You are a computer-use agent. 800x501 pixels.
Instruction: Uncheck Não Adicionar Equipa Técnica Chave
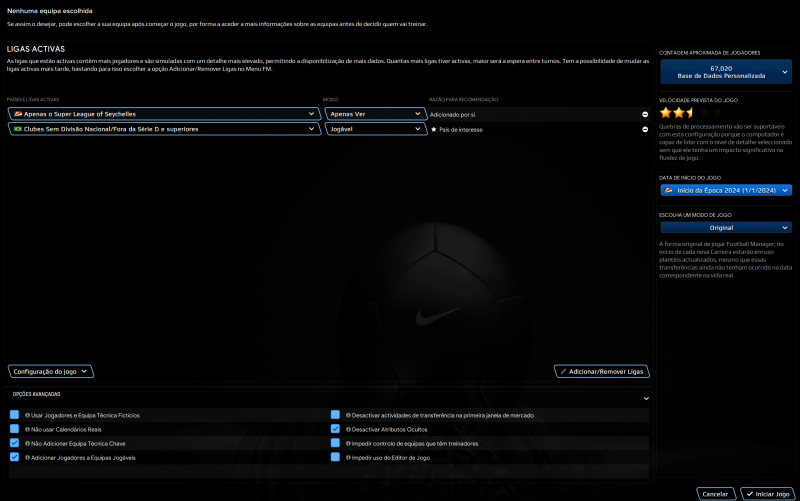point(14,443)
